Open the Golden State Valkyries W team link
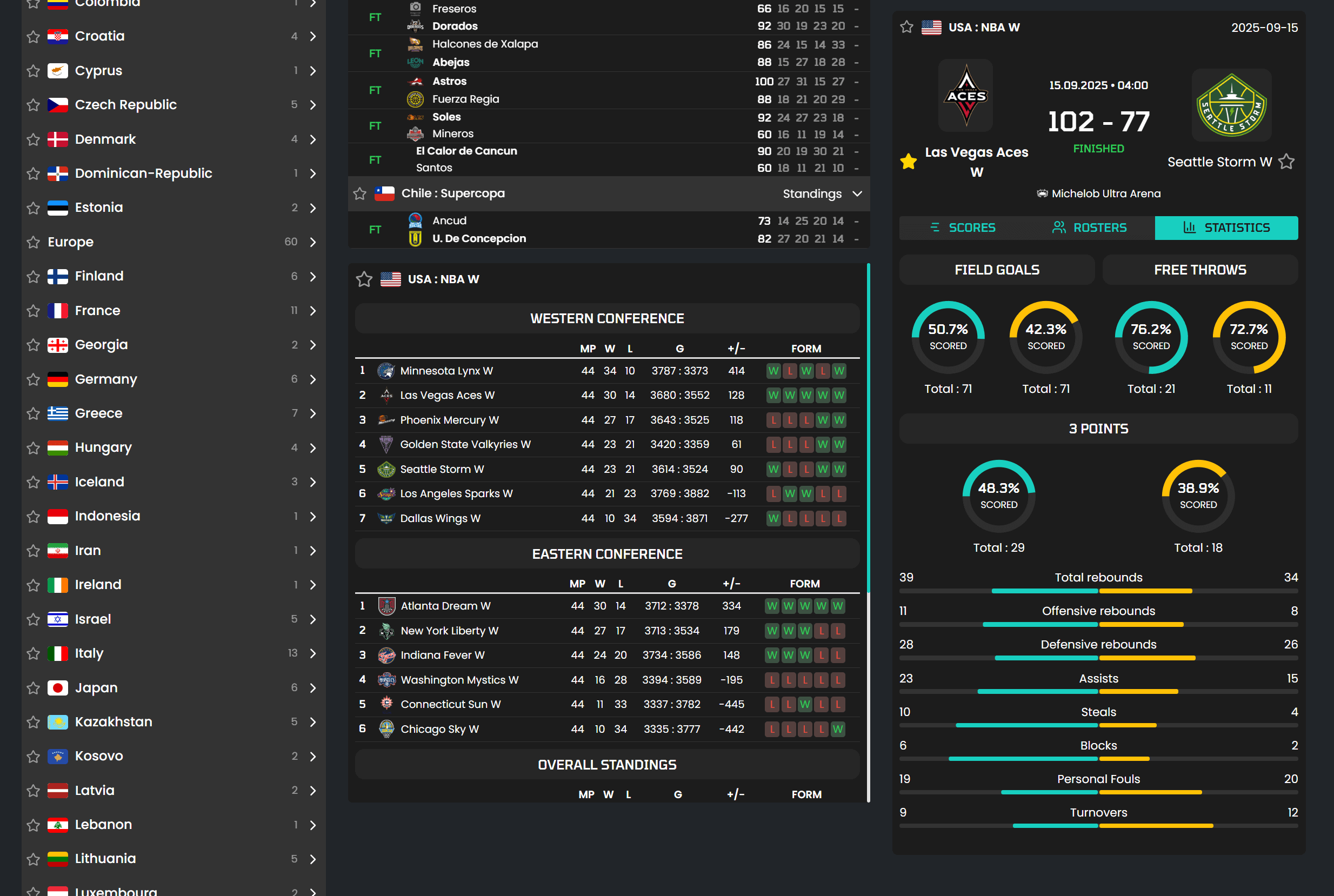The image size is (1334, 896). pos(465,444)
